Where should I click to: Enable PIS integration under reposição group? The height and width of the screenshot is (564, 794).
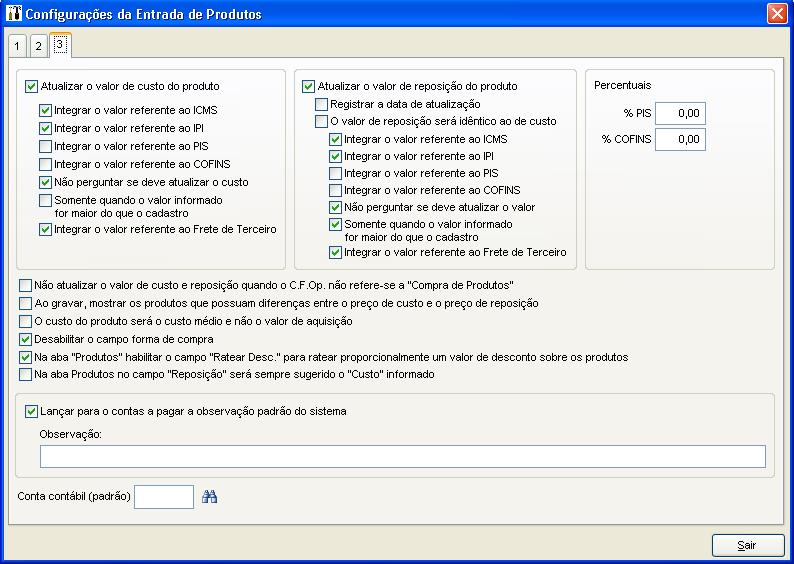tap(335, 174)
